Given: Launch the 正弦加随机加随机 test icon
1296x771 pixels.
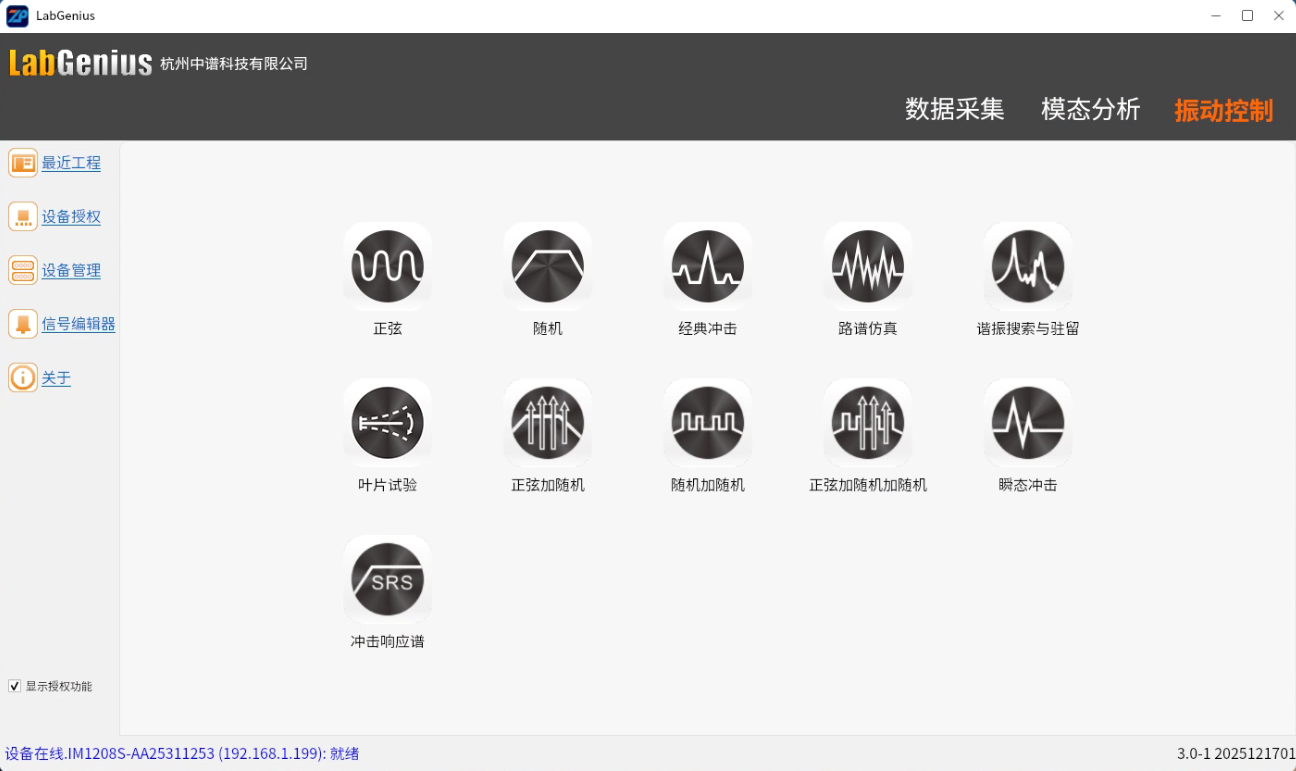Looking at the screenshot, I should tap(867, 423).
